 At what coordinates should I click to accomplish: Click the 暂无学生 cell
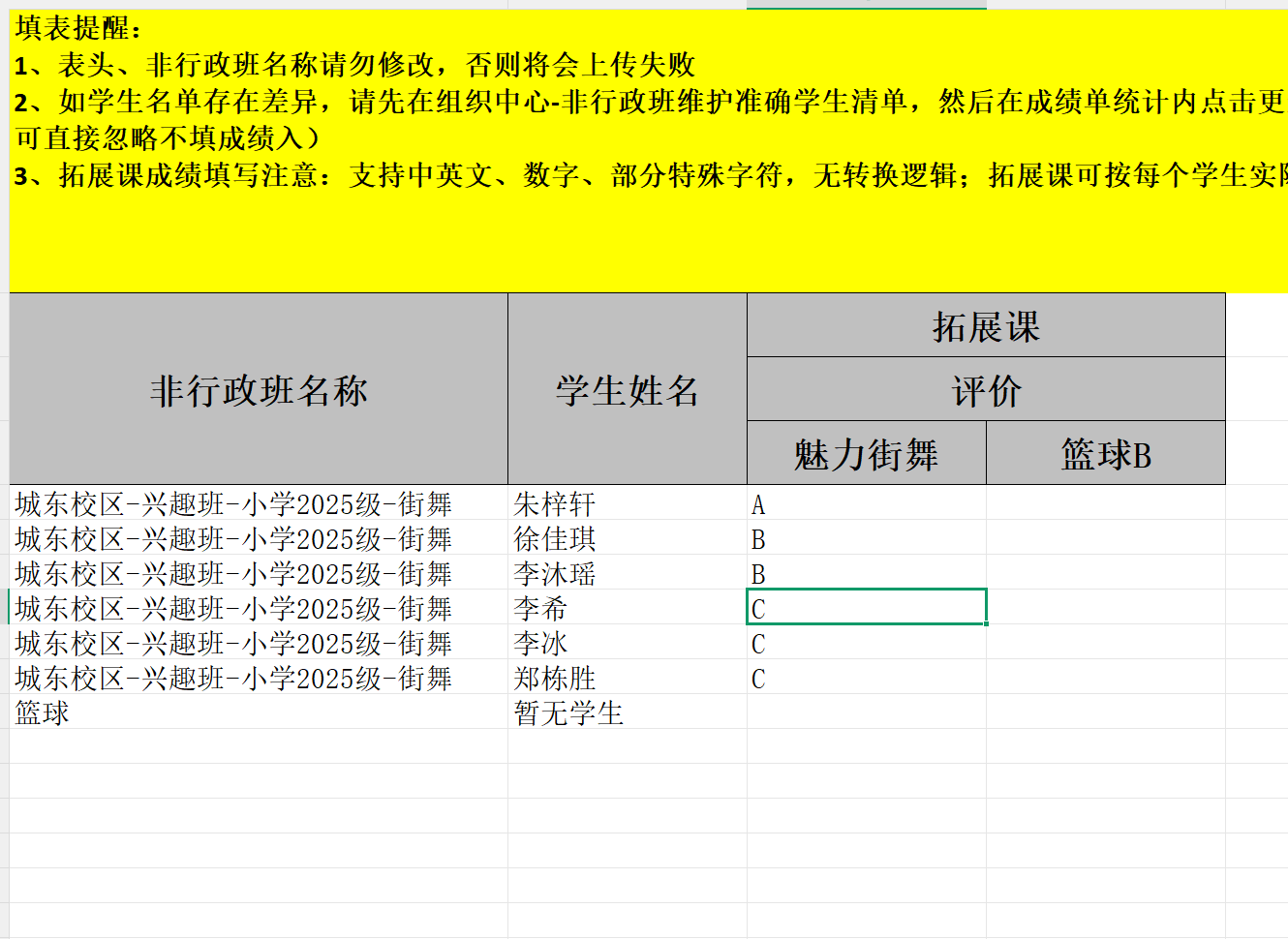point(568,712)
